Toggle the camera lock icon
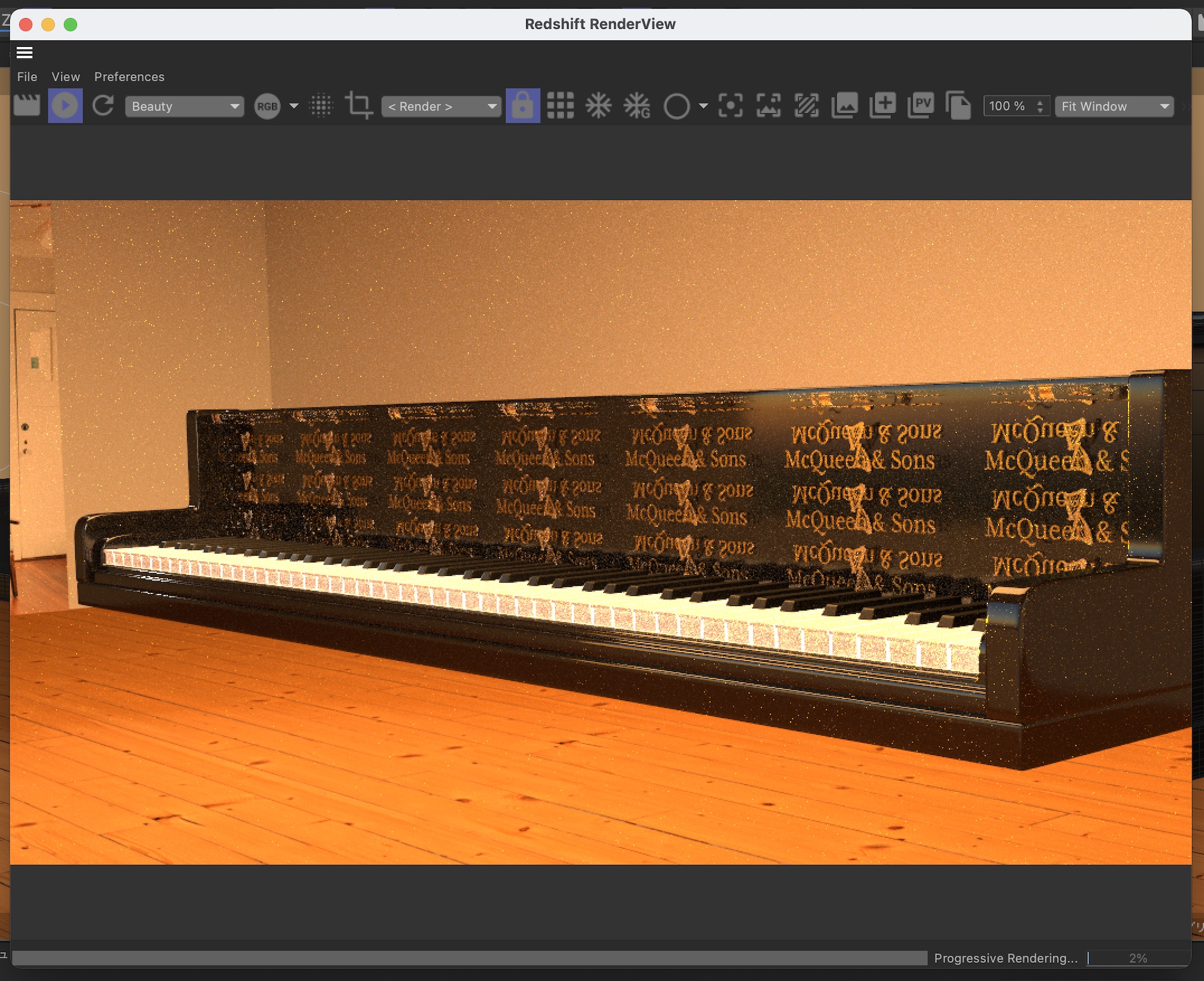The image size is (1204, 981). pos(523,106)
